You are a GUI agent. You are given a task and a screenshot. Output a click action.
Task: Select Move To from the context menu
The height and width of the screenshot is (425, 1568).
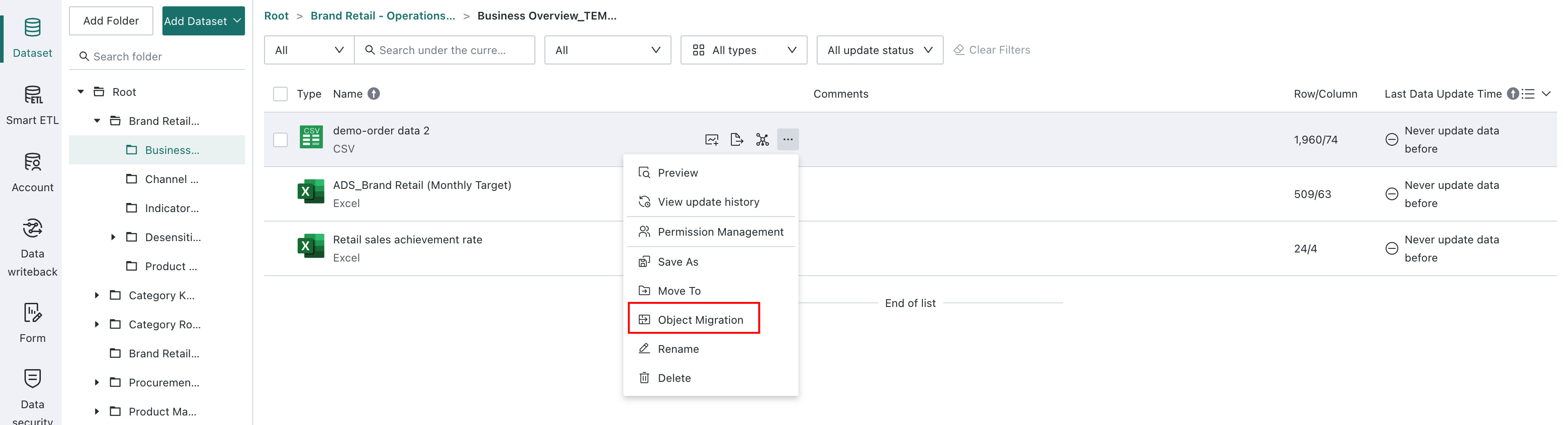pyautogui.click(x=710, y=291)
